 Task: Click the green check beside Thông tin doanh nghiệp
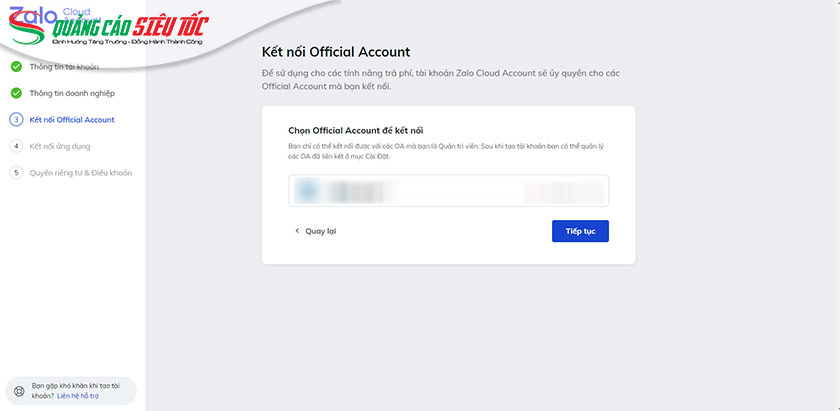pos(16,93)
